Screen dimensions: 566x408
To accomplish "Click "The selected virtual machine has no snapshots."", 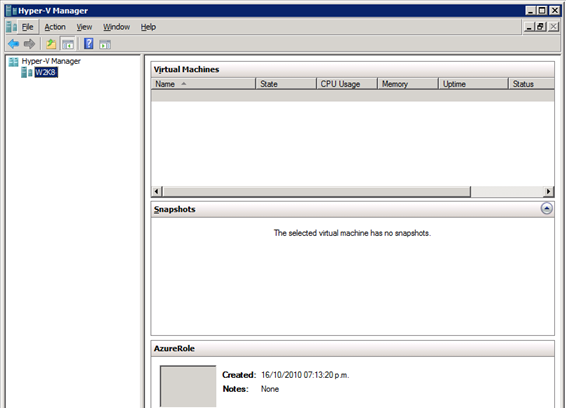I will click(352, 233).
